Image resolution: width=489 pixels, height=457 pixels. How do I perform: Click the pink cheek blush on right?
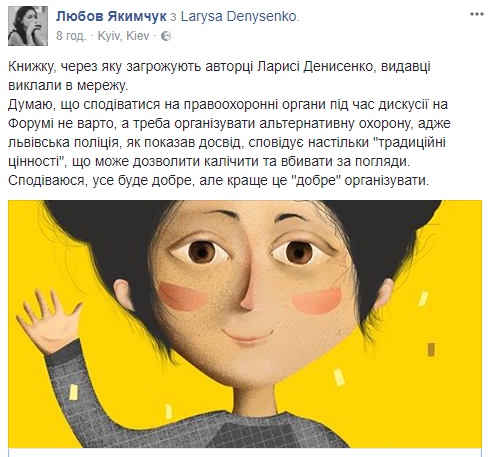point(317,301)
